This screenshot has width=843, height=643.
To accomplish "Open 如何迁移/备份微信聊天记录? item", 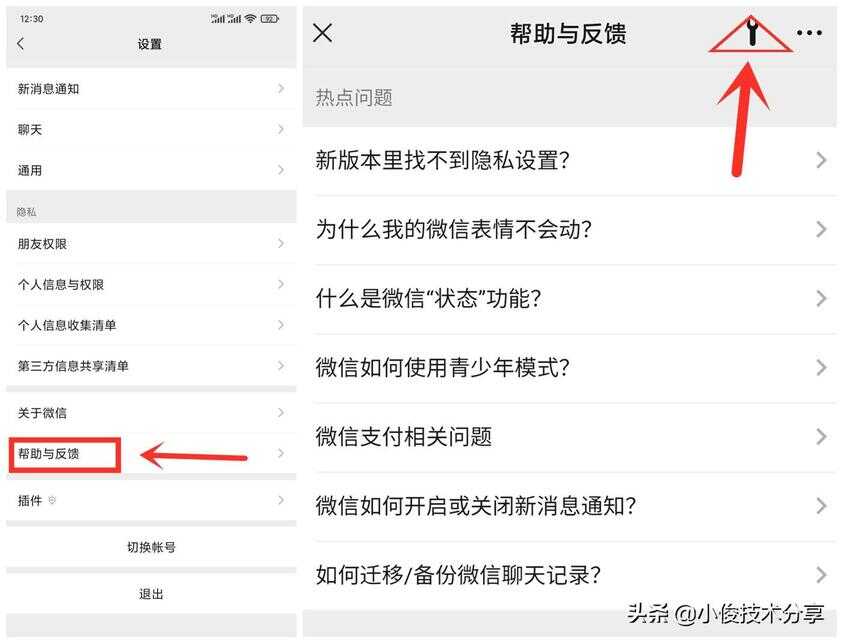I will click(x=570, y=575).
